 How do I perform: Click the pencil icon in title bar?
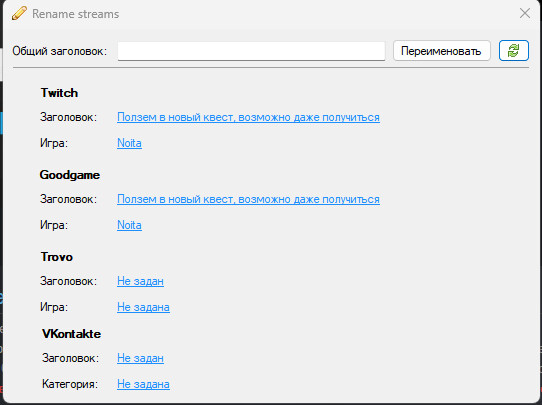(19, 13)
